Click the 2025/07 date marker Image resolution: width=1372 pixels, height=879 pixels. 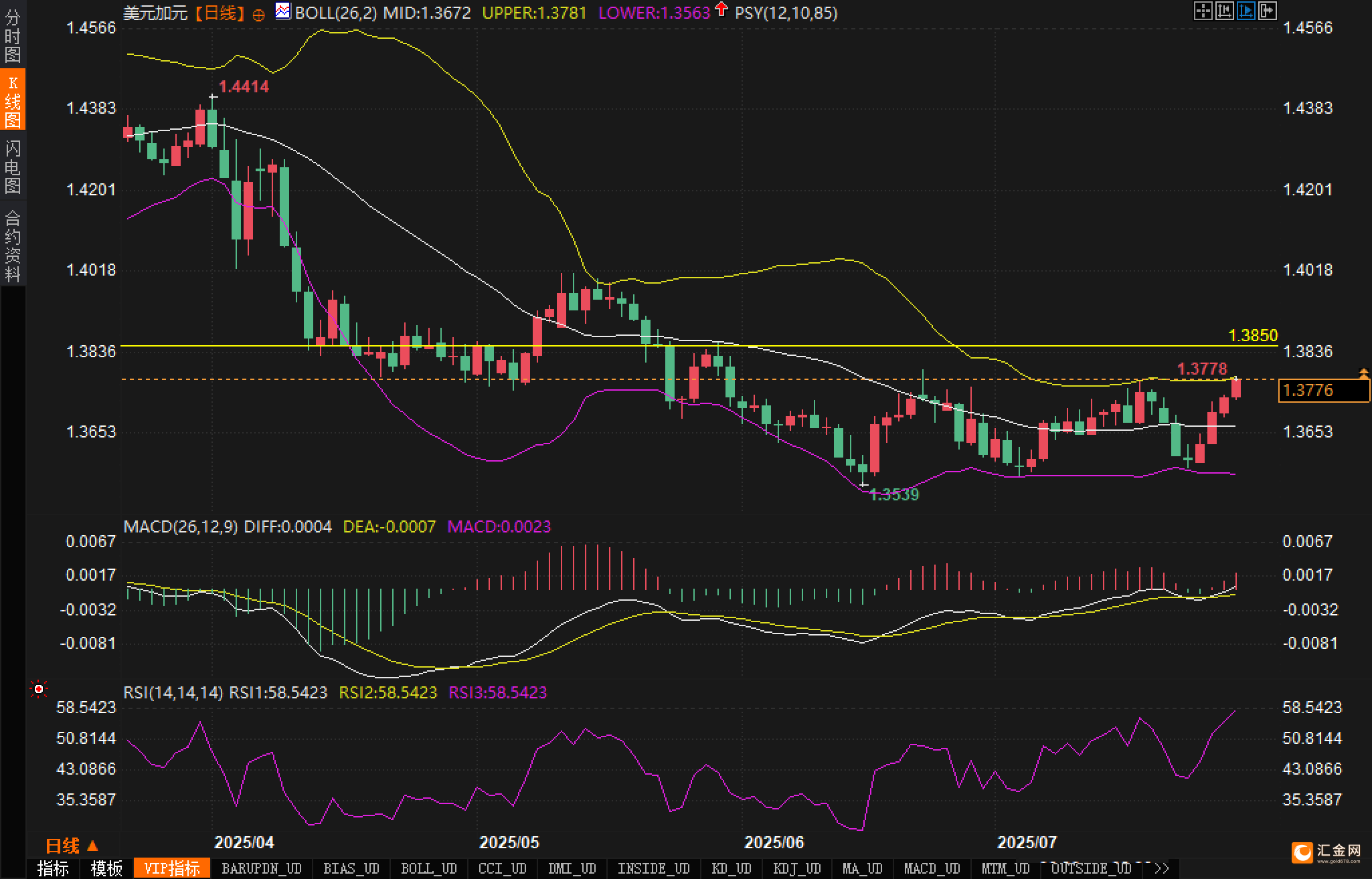(1027, 842)
